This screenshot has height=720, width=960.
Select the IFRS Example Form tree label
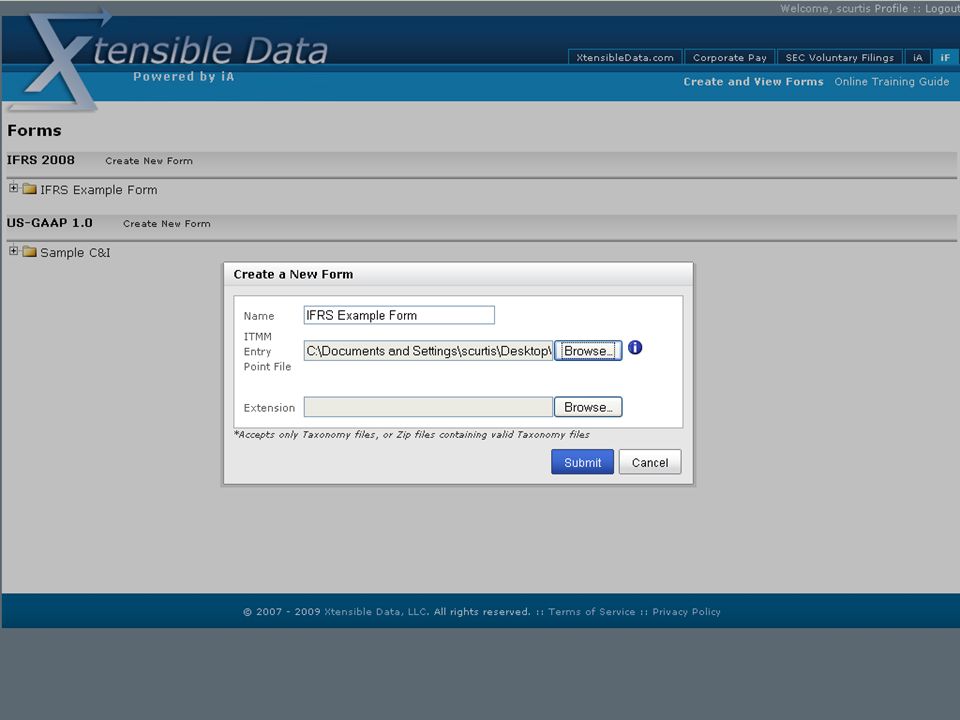point(99,190)
